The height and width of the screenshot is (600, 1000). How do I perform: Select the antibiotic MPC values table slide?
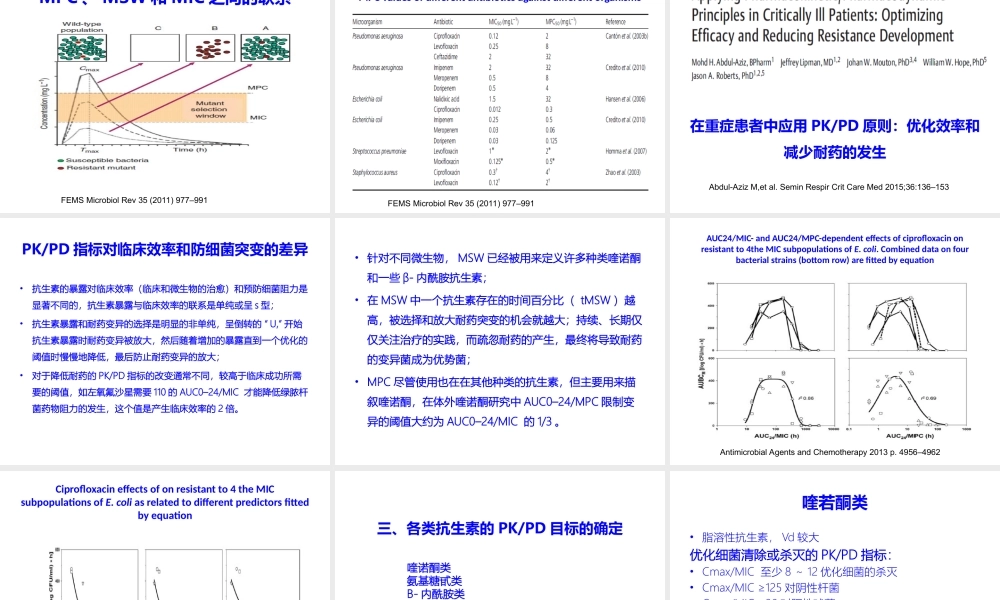499,105
